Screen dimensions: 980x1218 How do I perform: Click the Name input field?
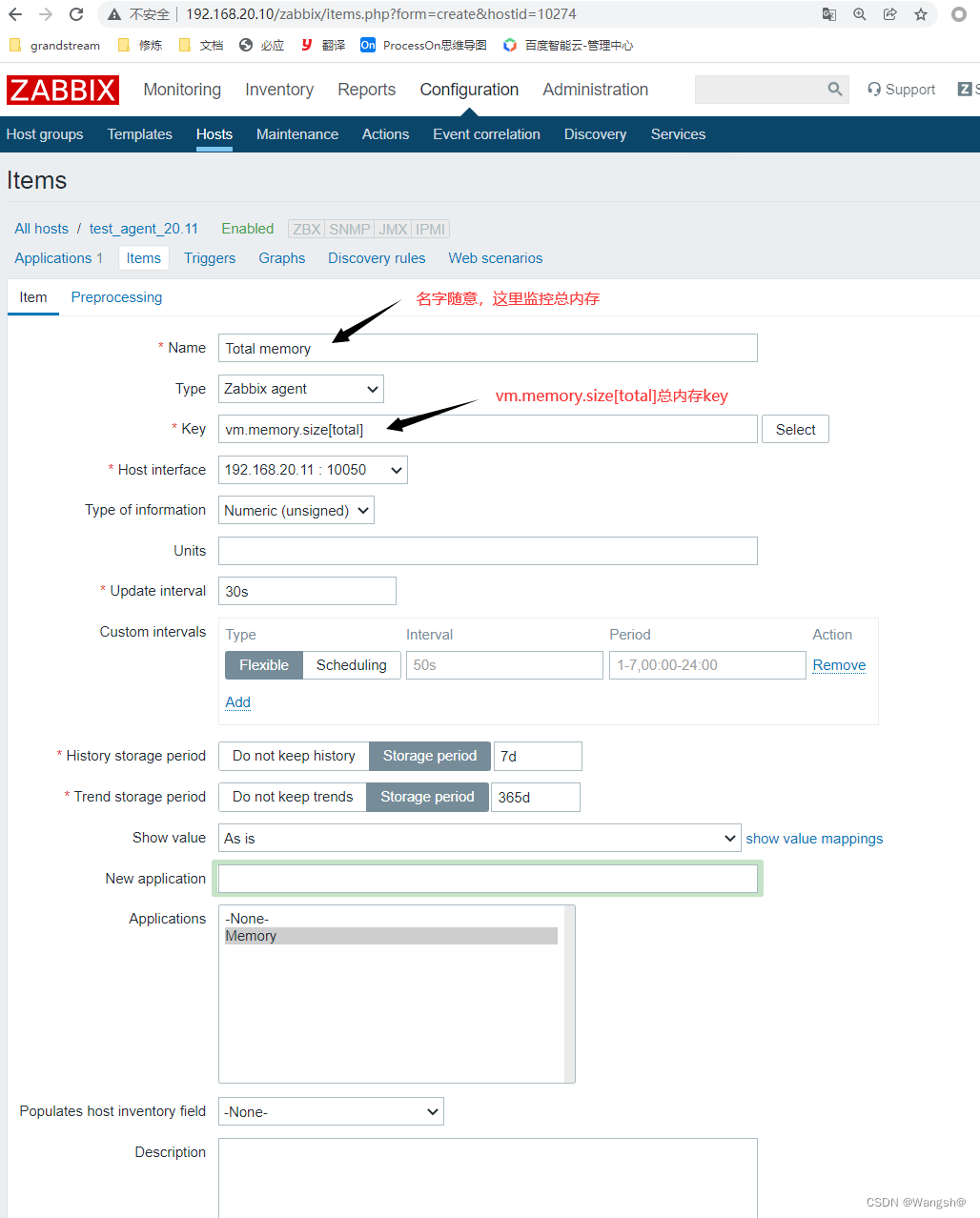click(x=488, y=348)
